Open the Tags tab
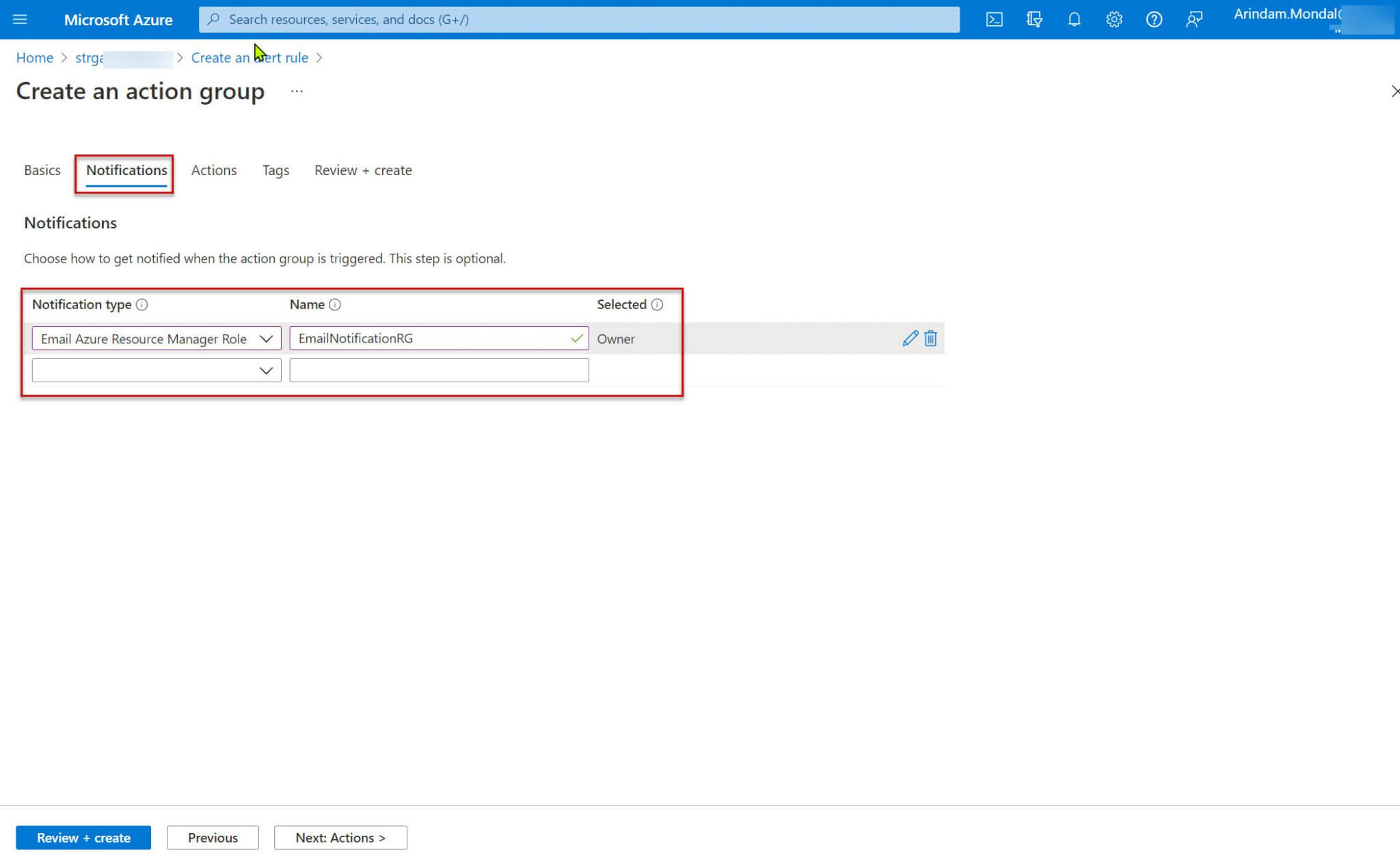The image size is (1400, 861). pyautogui.click(x=275, y=170)
